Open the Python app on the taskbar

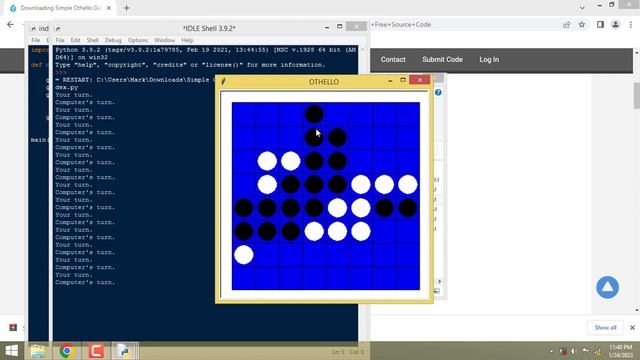124,351
